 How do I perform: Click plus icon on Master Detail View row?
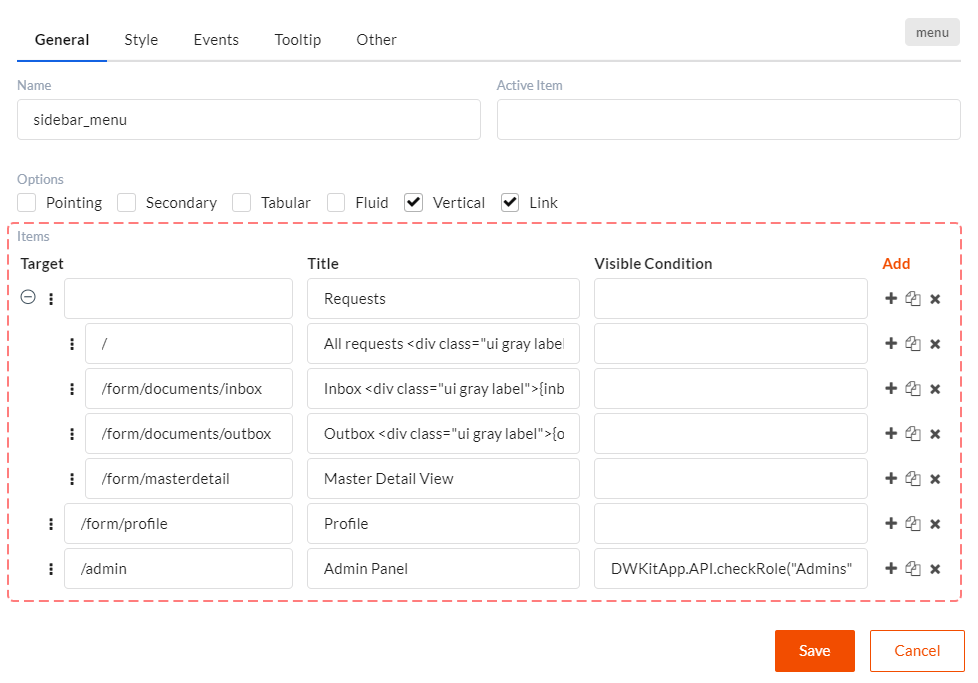[x=891, y=478]
